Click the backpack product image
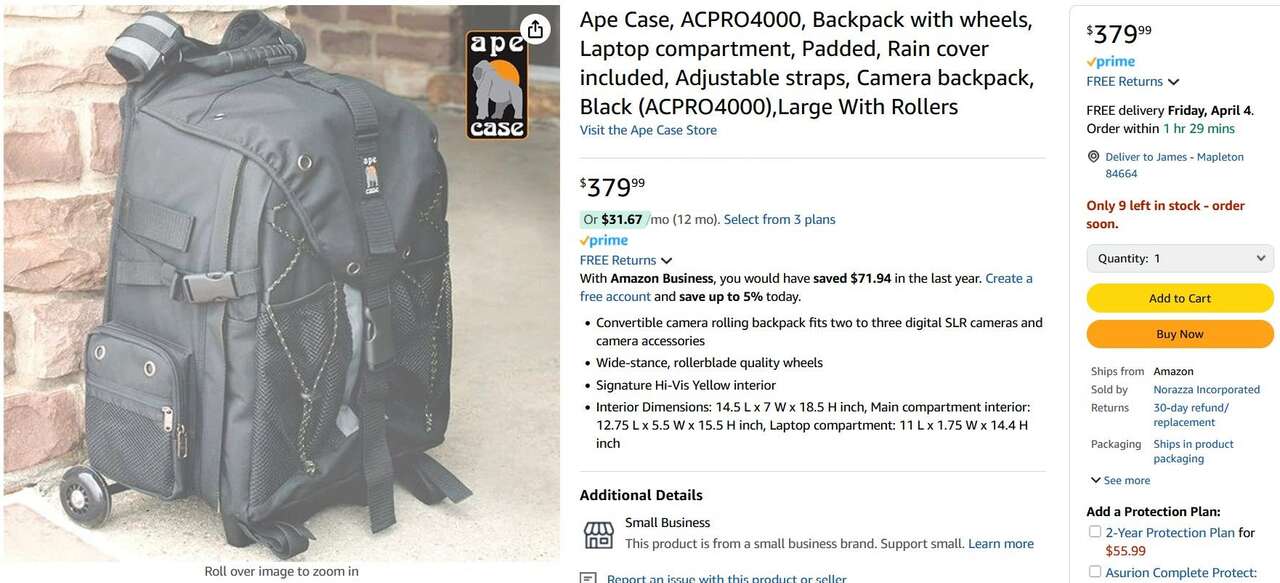Viewport: 1280px width, 583px height. pyautogui.click(x=281, y=283)
